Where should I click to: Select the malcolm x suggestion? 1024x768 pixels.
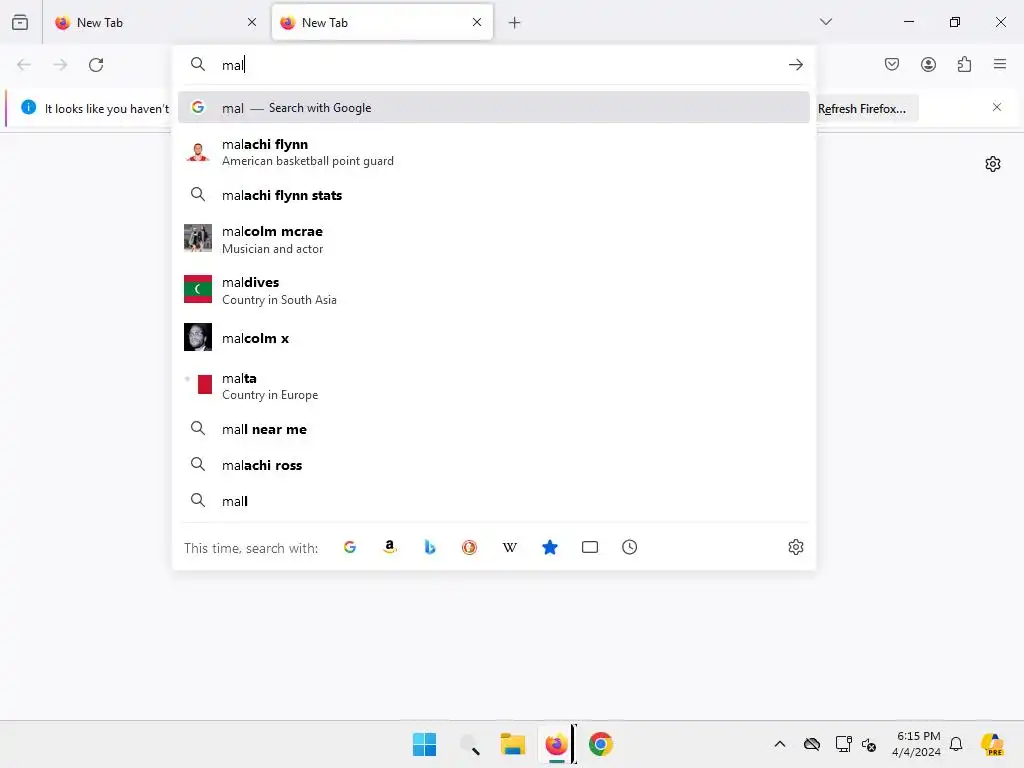(494, 338)
